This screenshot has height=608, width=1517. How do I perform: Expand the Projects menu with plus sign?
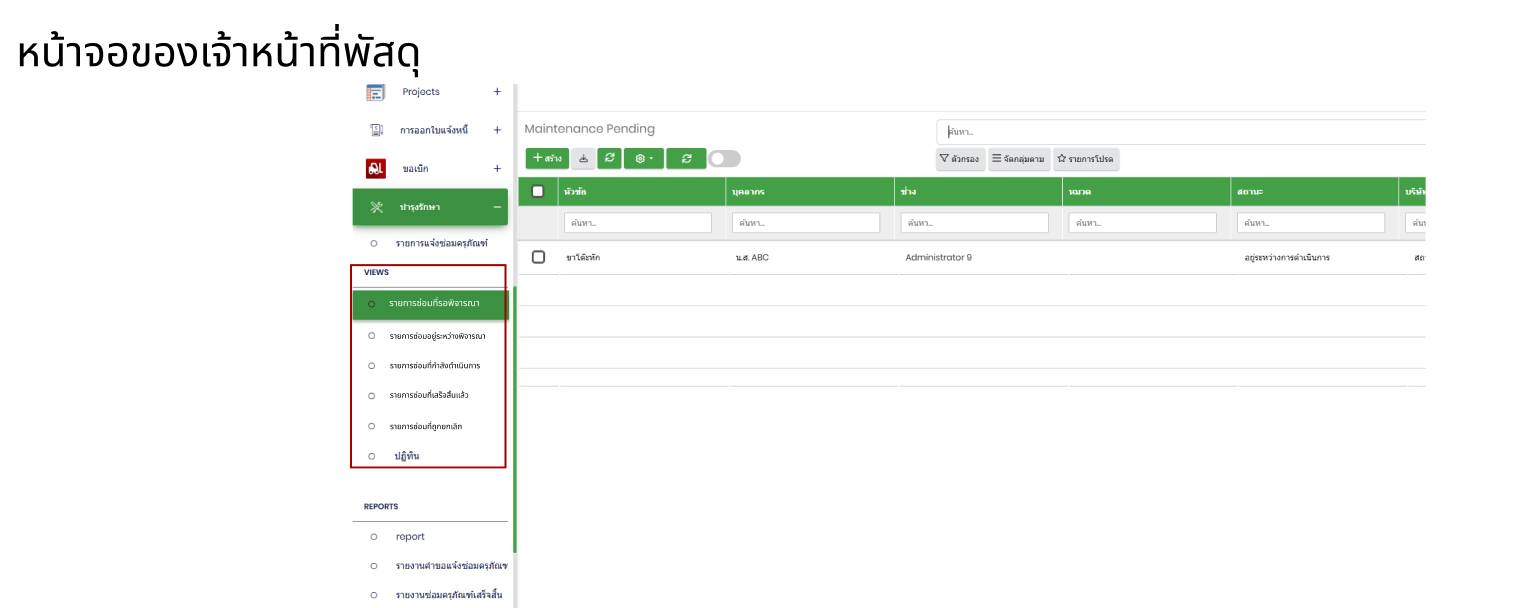pos(497,92)
